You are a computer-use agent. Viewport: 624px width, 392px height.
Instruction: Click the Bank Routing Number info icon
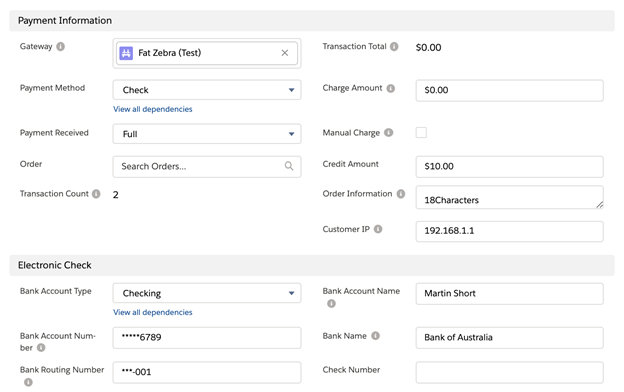click(x=28, y=382)
